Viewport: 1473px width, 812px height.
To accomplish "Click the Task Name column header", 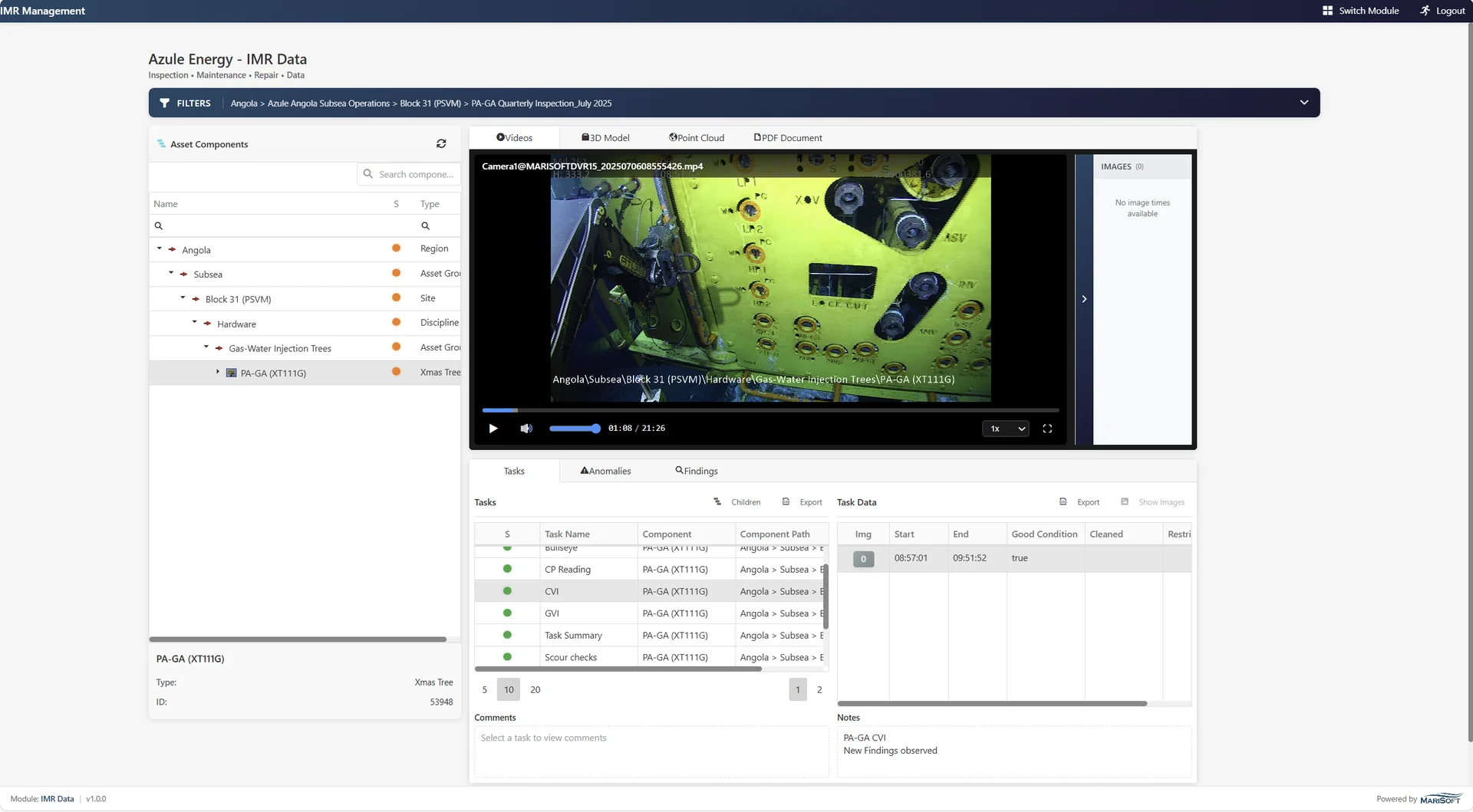I will point(588,534).
